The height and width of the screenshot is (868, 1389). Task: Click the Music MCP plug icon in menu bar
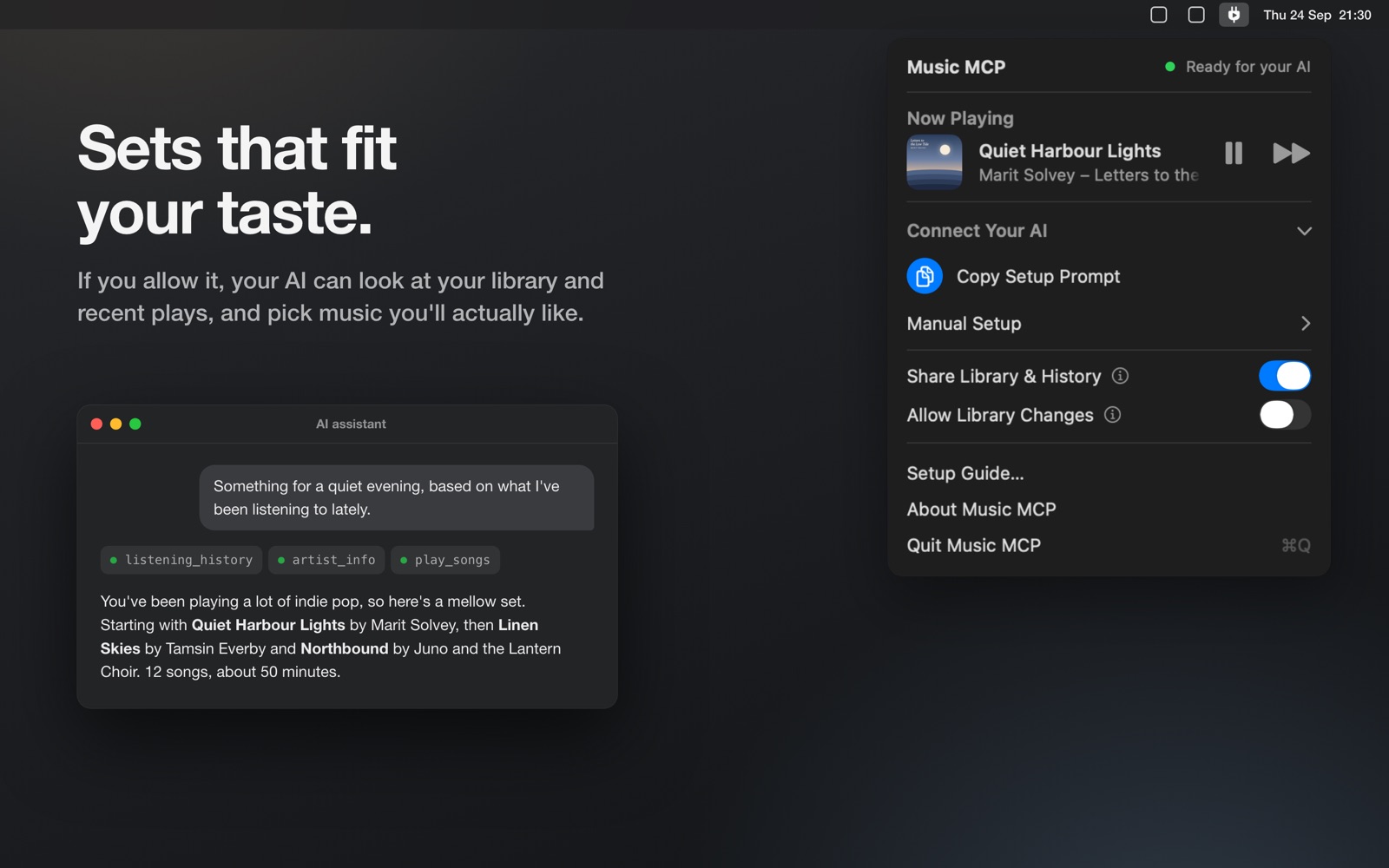tap(1234, 15)
